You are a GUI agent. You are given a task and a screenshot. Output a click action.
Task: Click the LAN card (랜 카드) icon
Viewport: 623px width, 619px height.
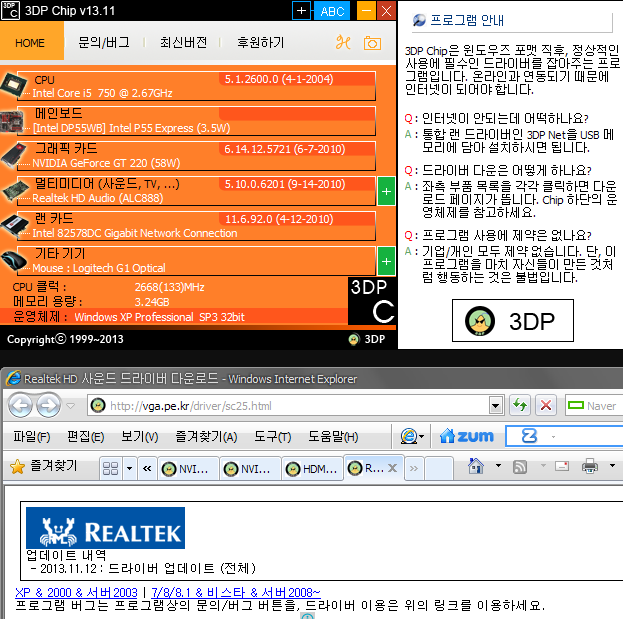coord(15,225)
